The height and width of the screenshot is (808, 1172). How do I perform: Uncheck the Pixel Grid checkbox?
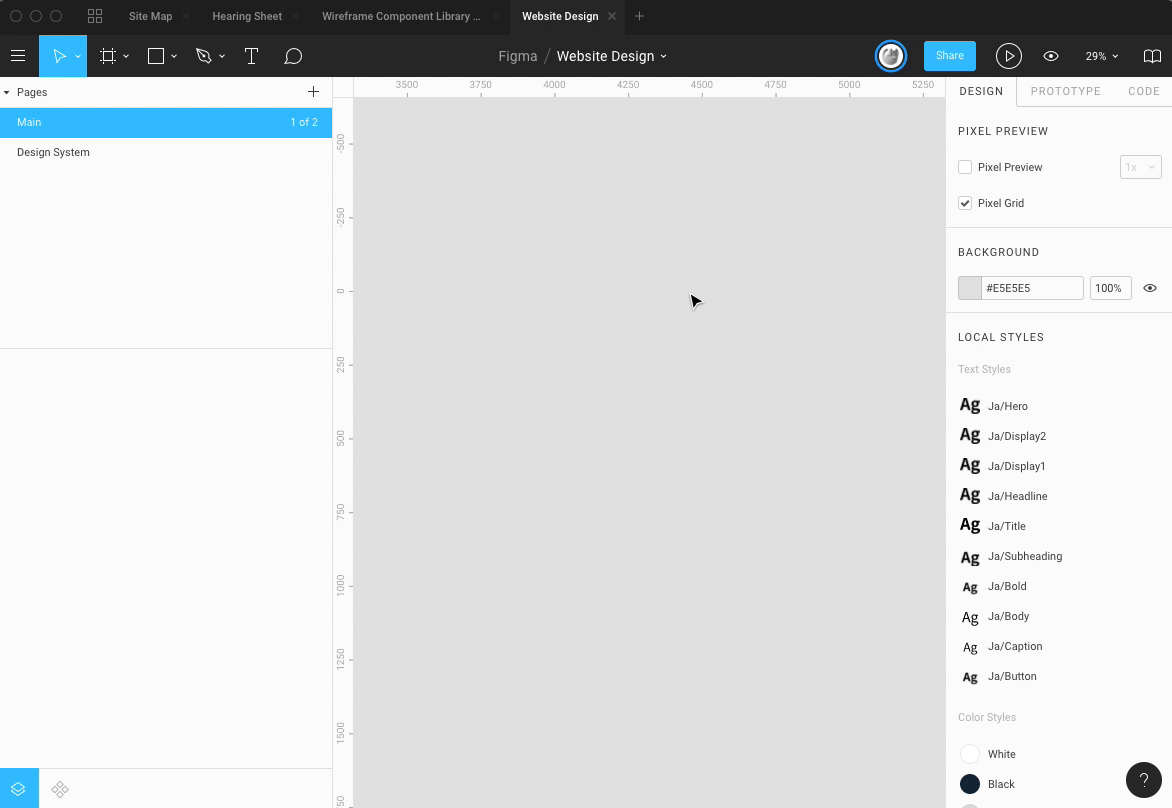click(x=965, y=203)
